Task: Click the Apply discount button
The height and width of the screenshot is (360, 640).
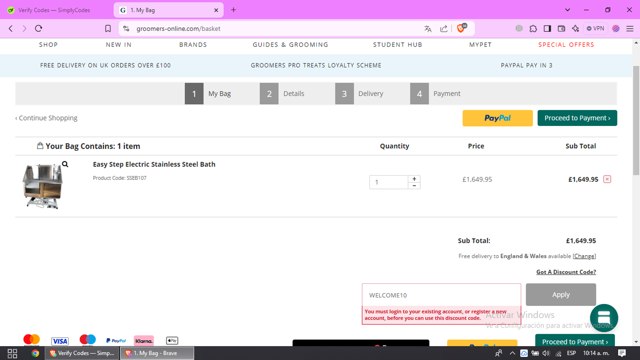Action: [561, 295]
